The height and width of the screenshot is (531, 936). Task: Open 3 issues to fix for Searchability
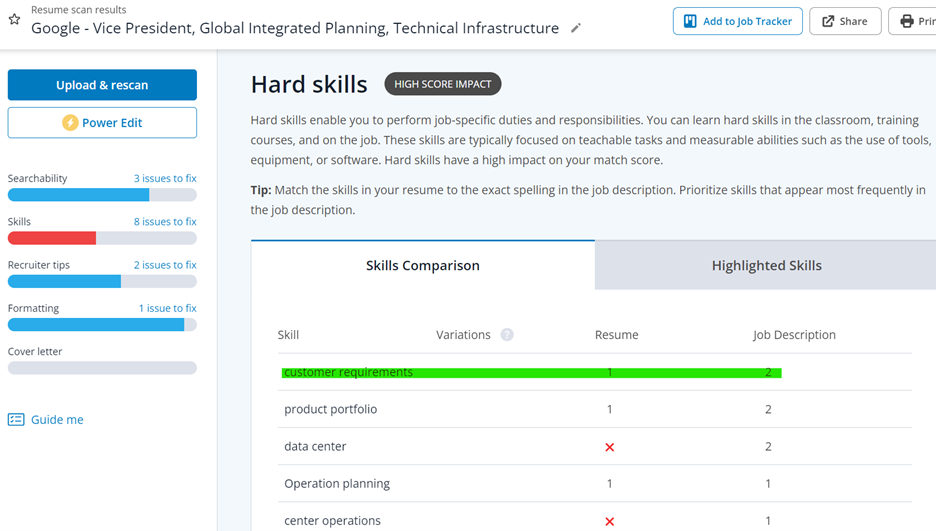(165, 178)
